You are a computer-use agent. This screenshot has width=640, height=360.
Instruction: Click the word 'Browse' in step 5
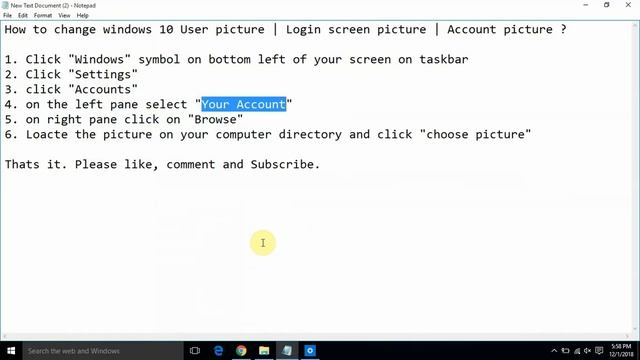pos(216,120)
